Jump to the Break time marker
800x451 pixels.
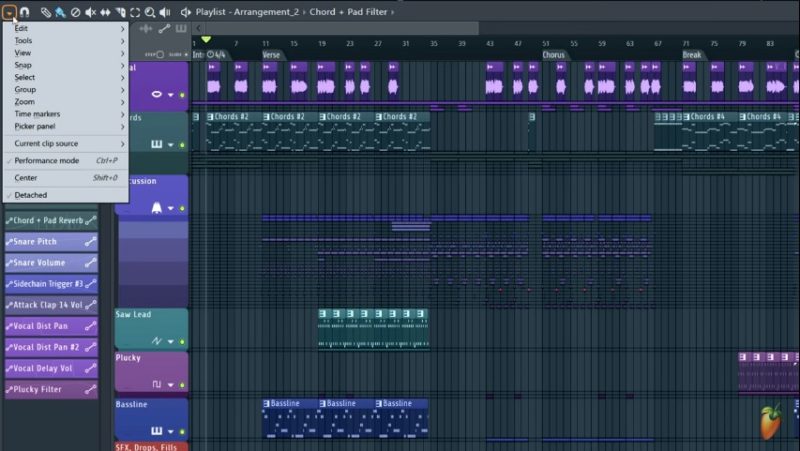(692, 55)
